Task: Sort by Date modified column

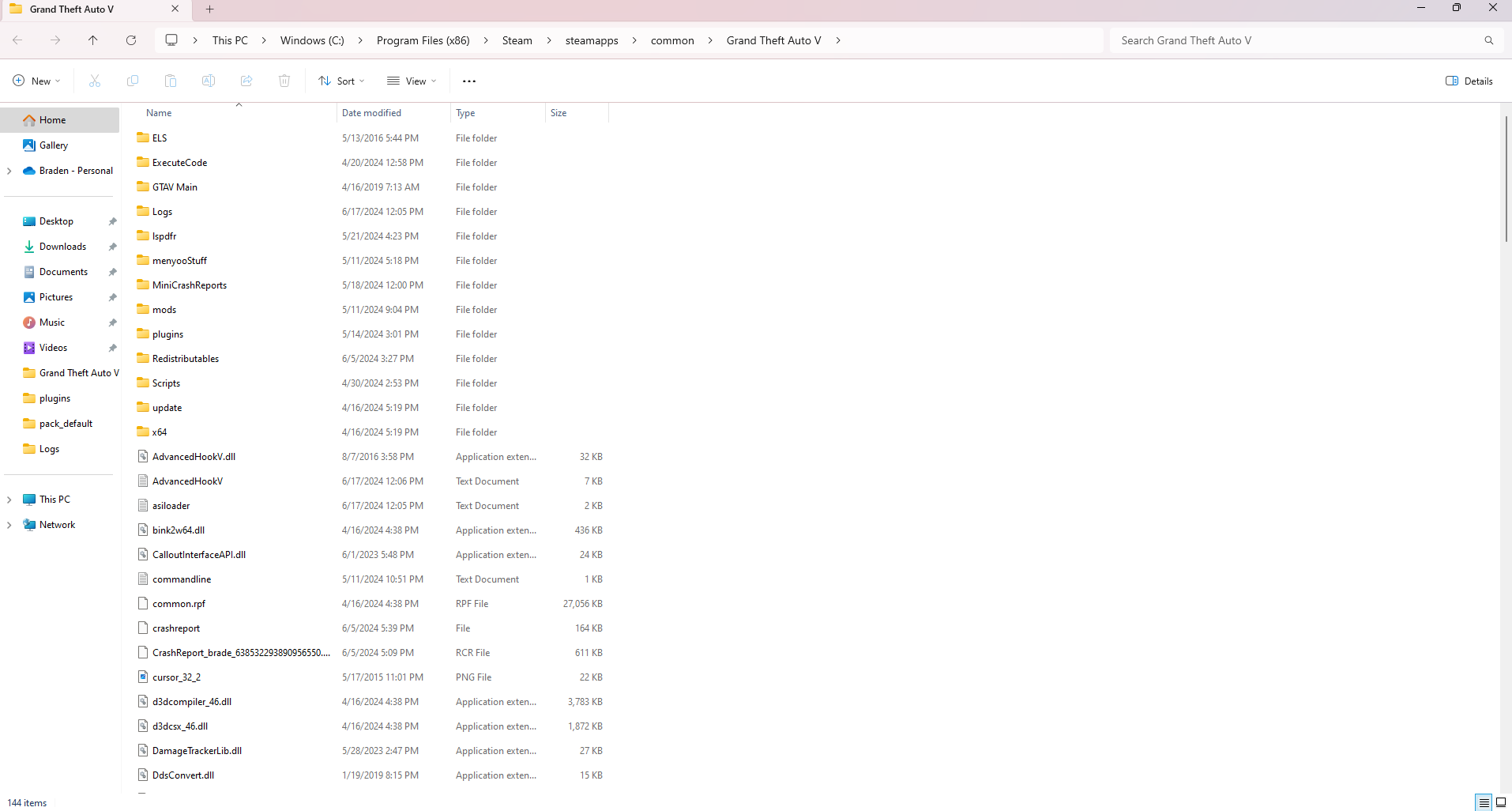Action: (393, 113)
